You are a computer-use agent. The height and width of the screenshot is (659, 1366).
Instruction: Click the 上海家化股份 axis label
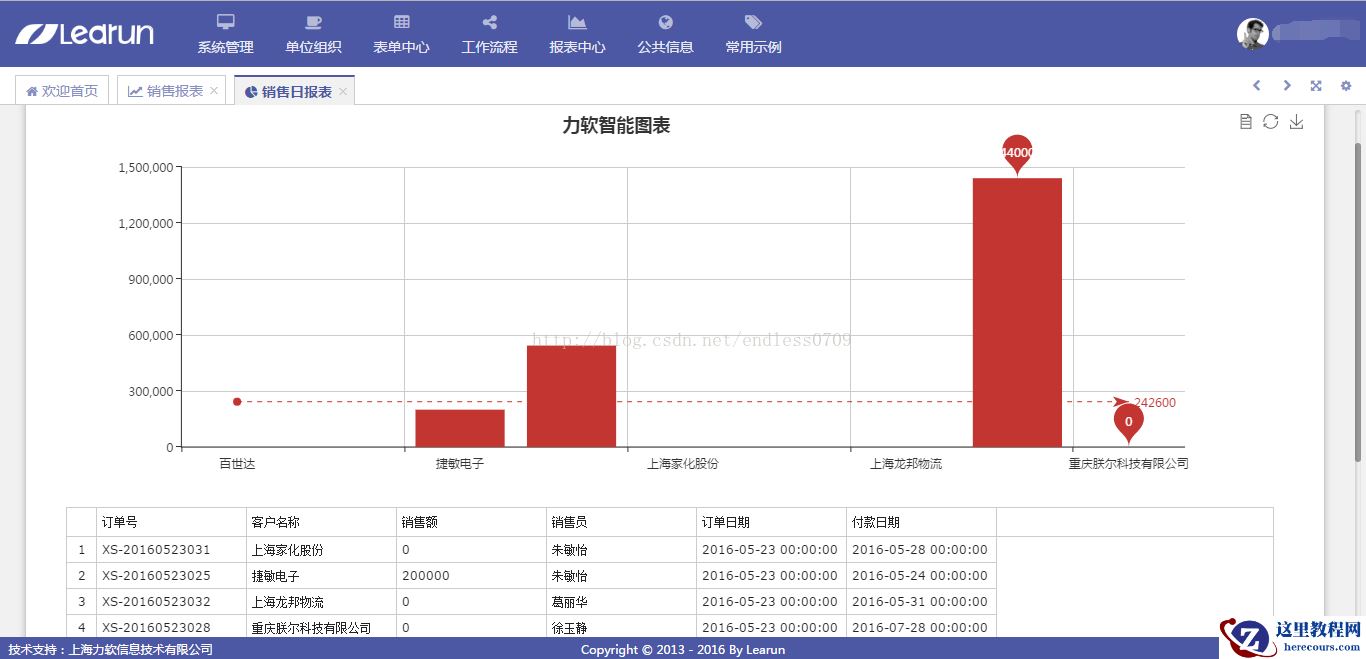tap(683, 464)
